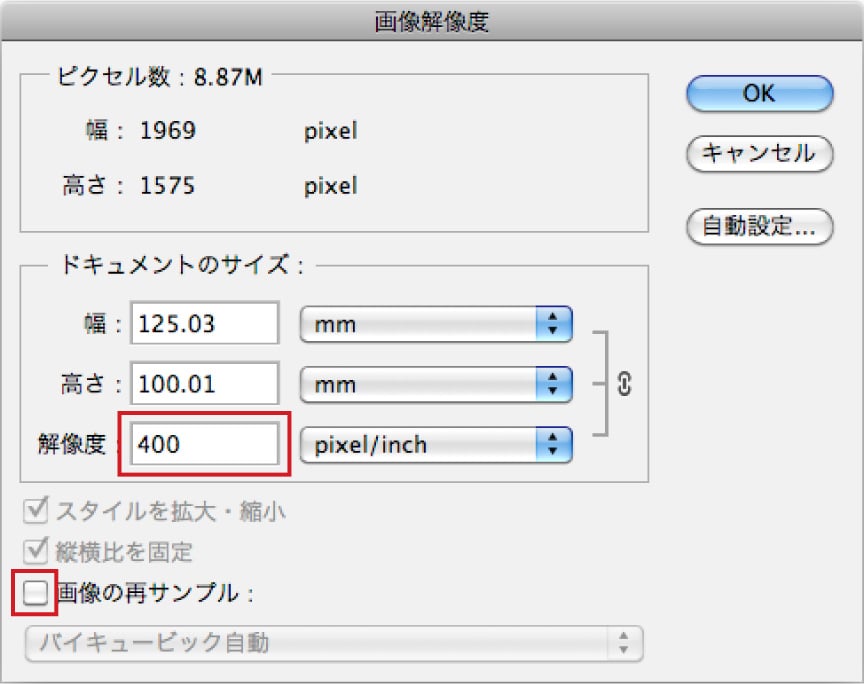Click the 画像解像度 dialog title bar
Image resolution: width=864 pixels, height=684 pixels.
coord(432,19)
